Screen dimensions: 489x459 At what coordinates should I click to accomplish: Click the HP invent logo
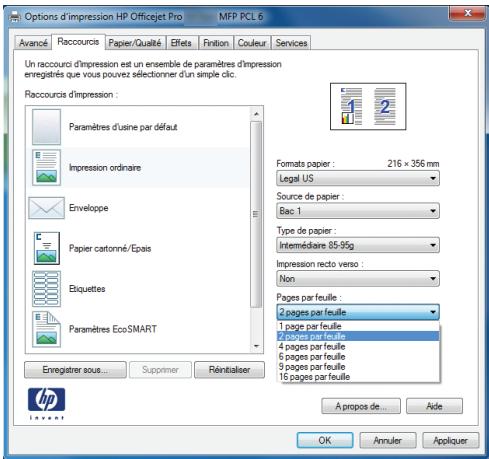(46, 403)
